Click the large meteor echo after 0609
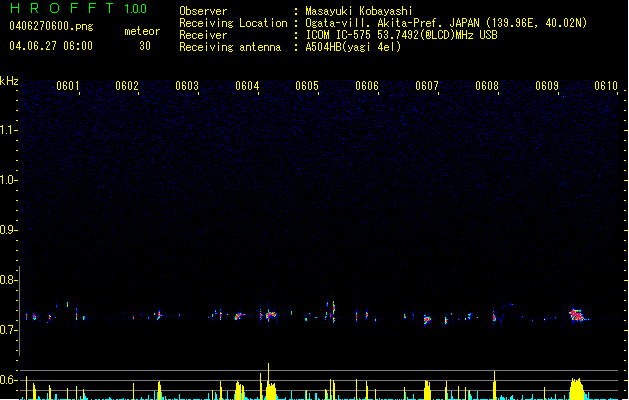Screen dimensions: 629x400 pos(578,315)
